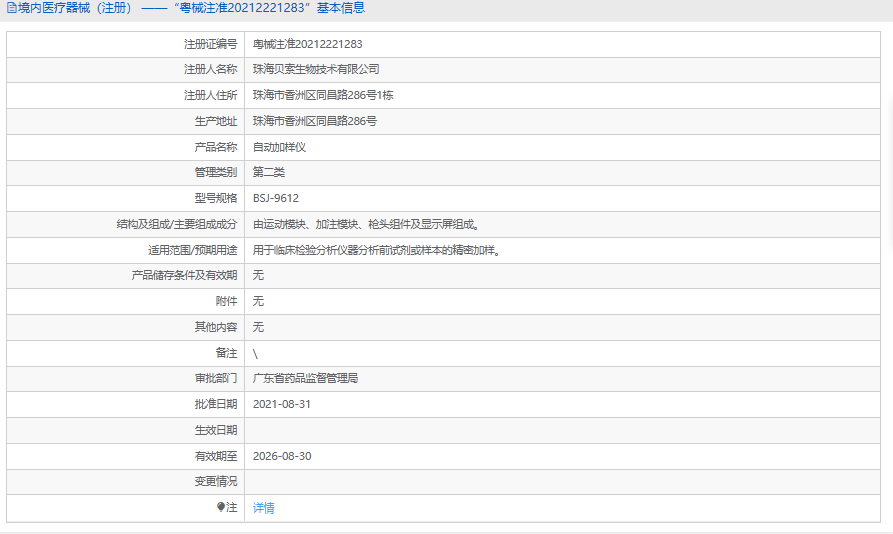Click the 批准日期 label
The width and height of the screenshot is (893, 534).
tap(216, 404)
